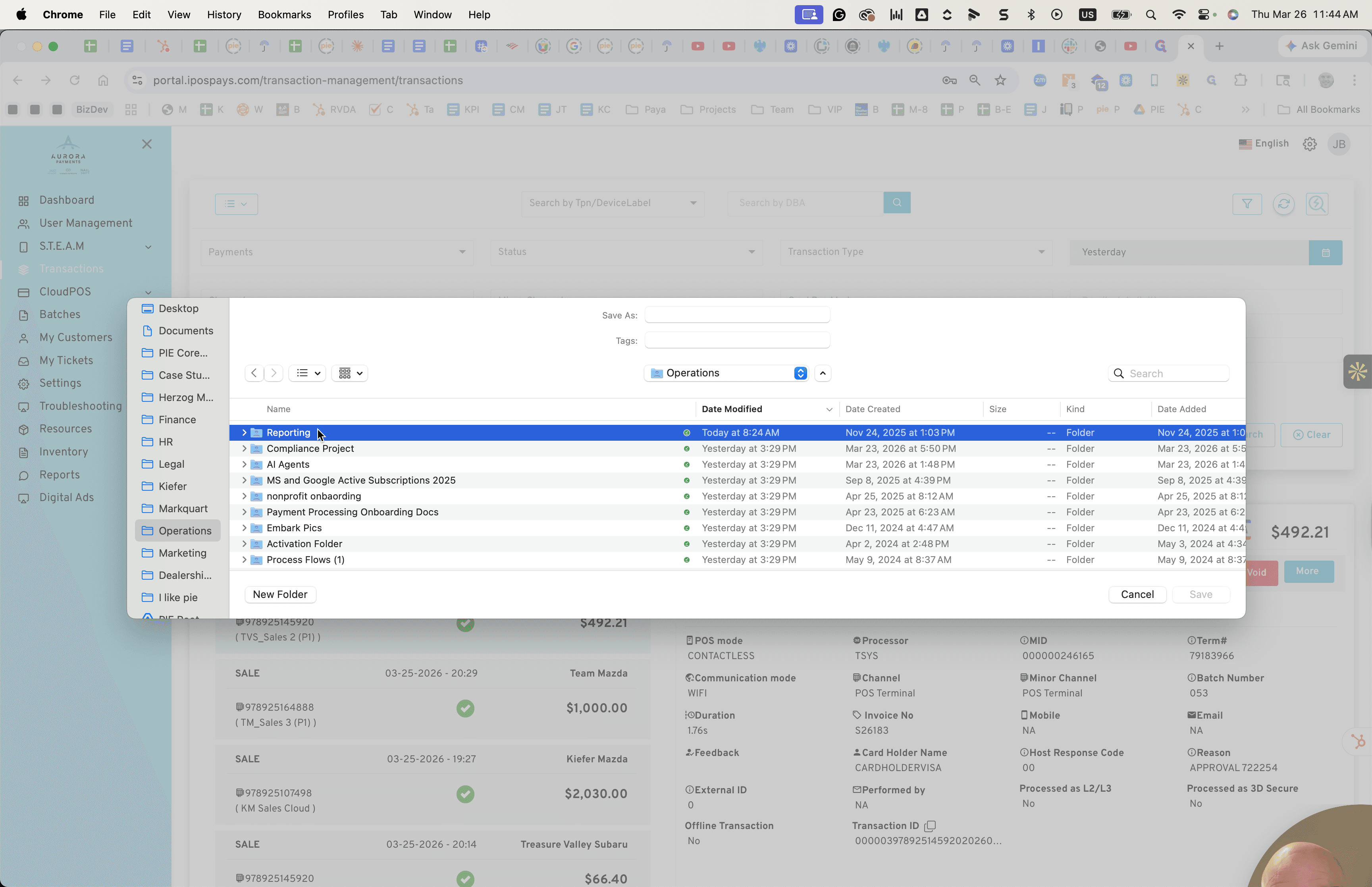
Task: Open the Bookmarks menu in the menu bar
Action: [284, 14]
